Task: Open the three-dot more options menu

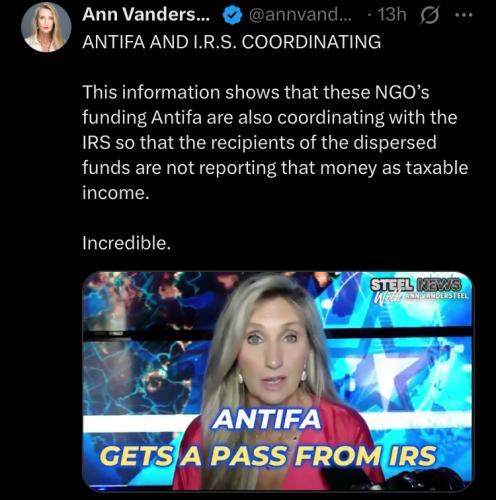Action: [x=464, y=15]
